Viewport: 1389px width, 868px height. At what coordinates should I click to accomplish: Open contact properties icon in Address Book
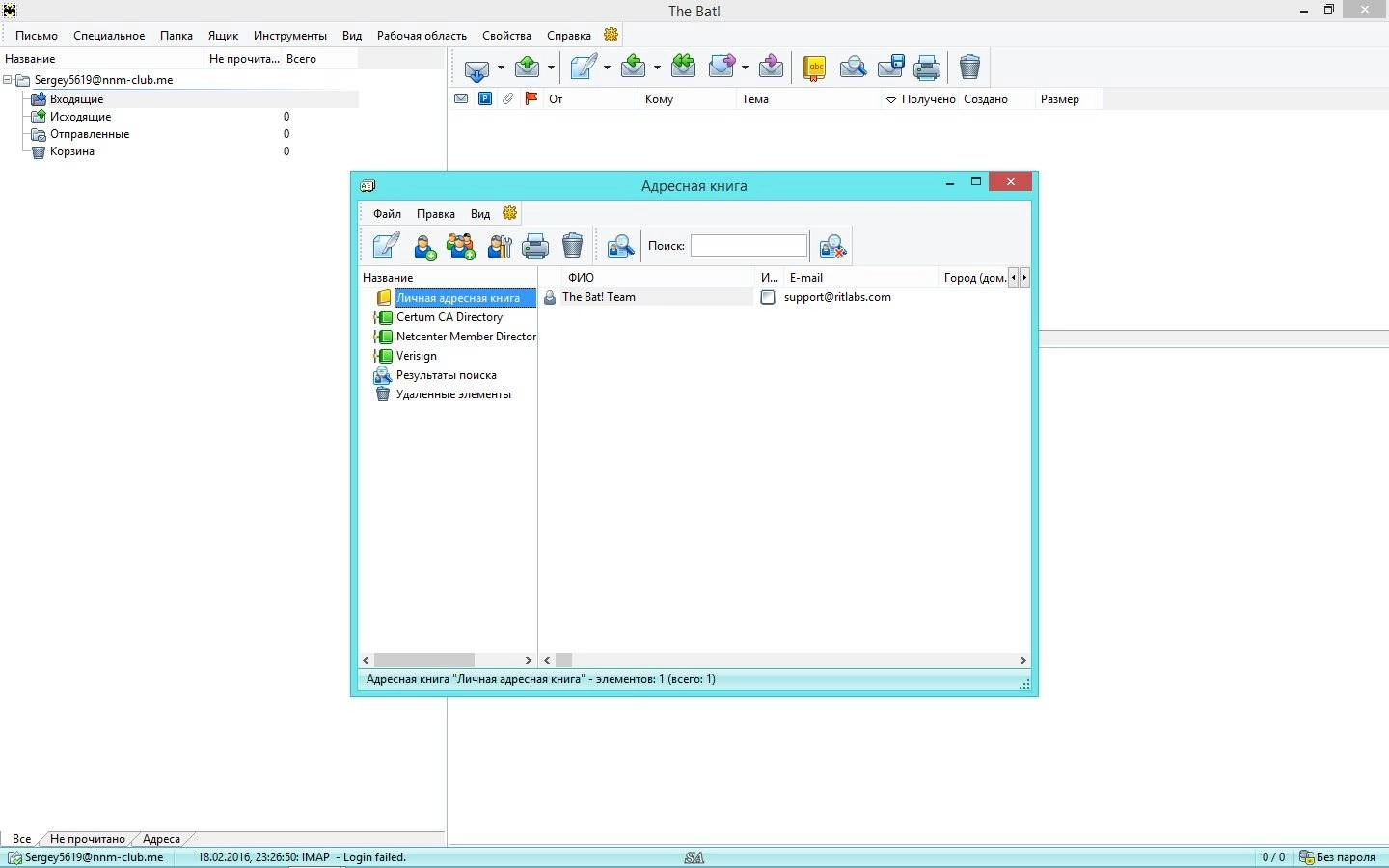pyautogui.click(x=499, y=247)
